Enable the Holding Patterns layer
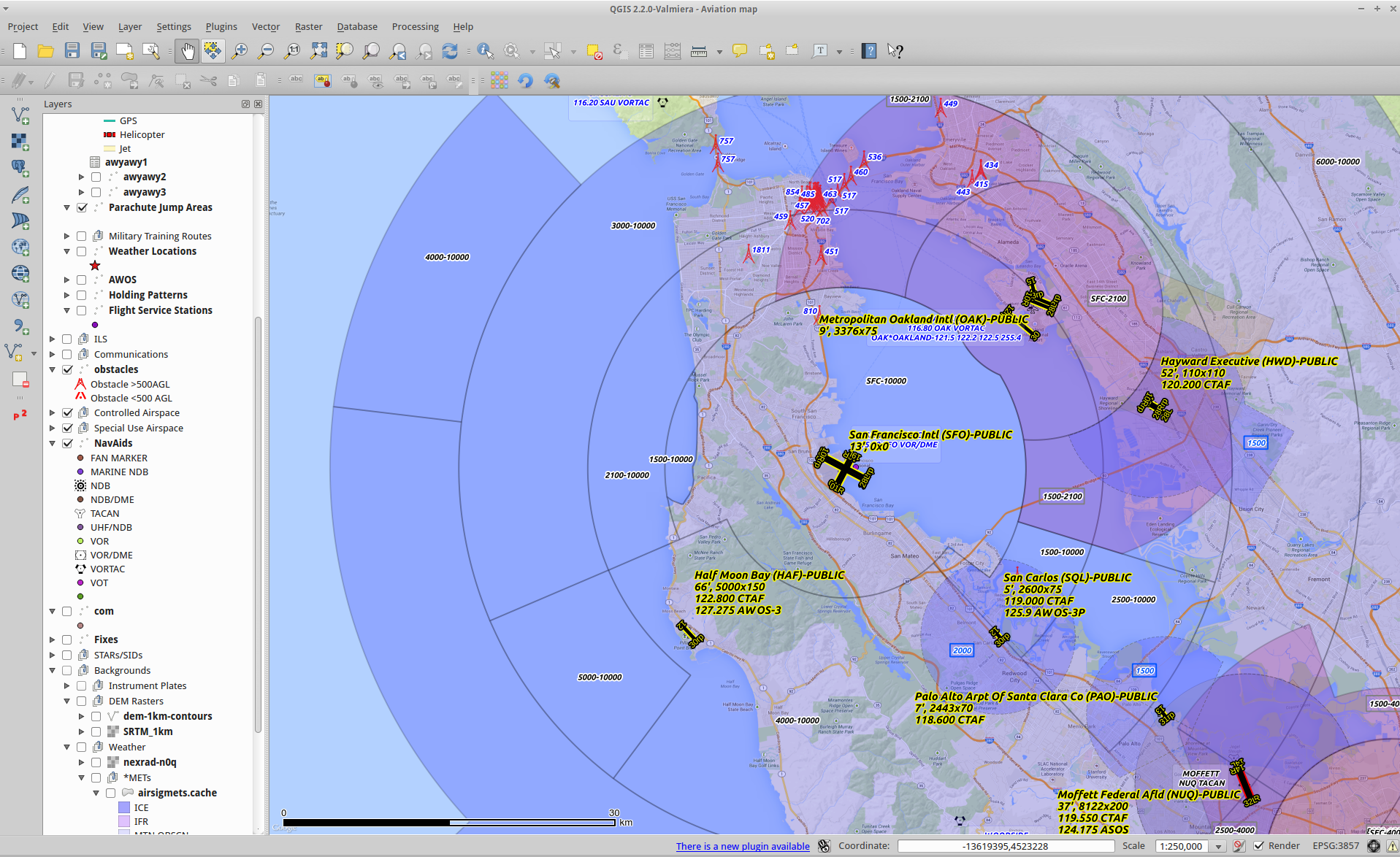This screenshot has width=1400, height=857. click(x=82, y=295)
